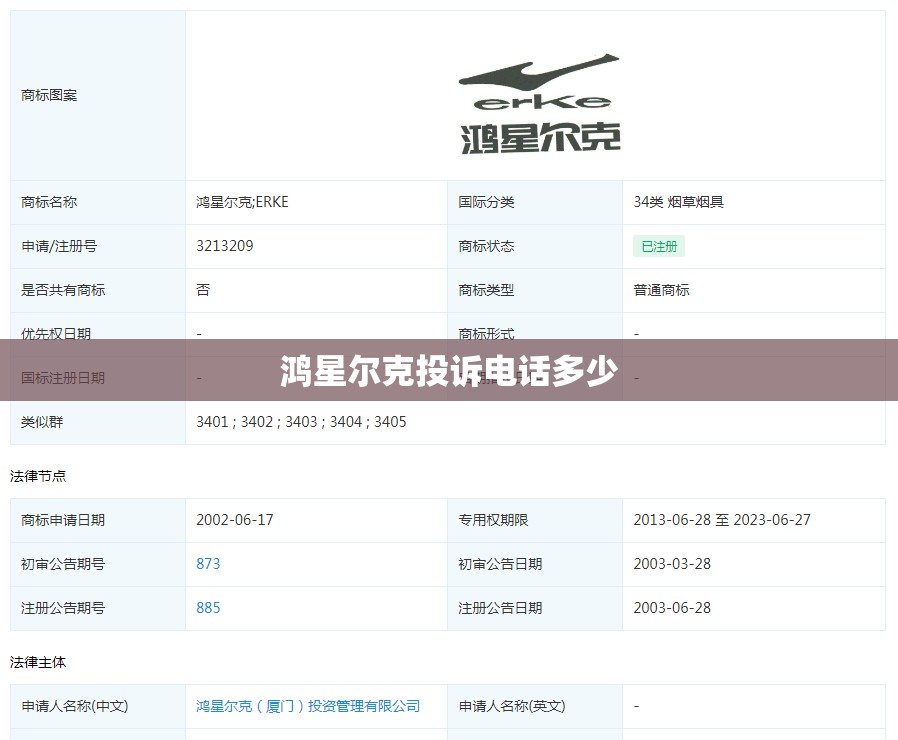The height and width of the screenshot is (740, 898).
Task: Click the 是否共有商标 label
Action: click(63, 290)
